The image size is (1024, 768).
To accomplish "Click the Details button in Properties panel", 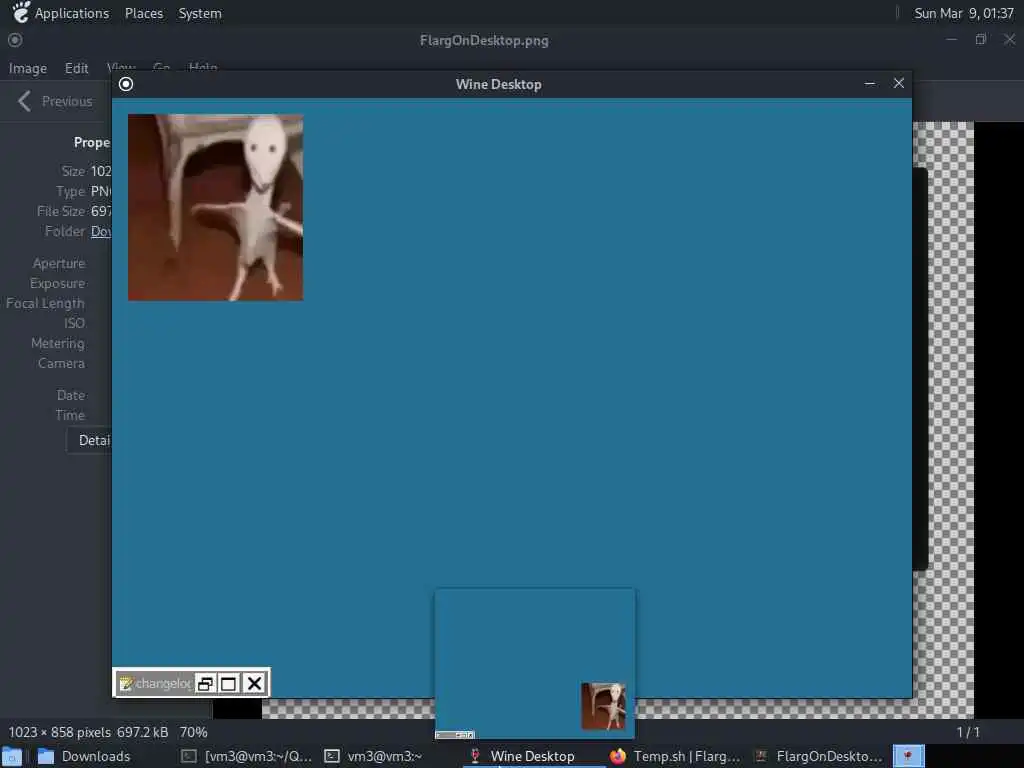I will click(89, 440).
